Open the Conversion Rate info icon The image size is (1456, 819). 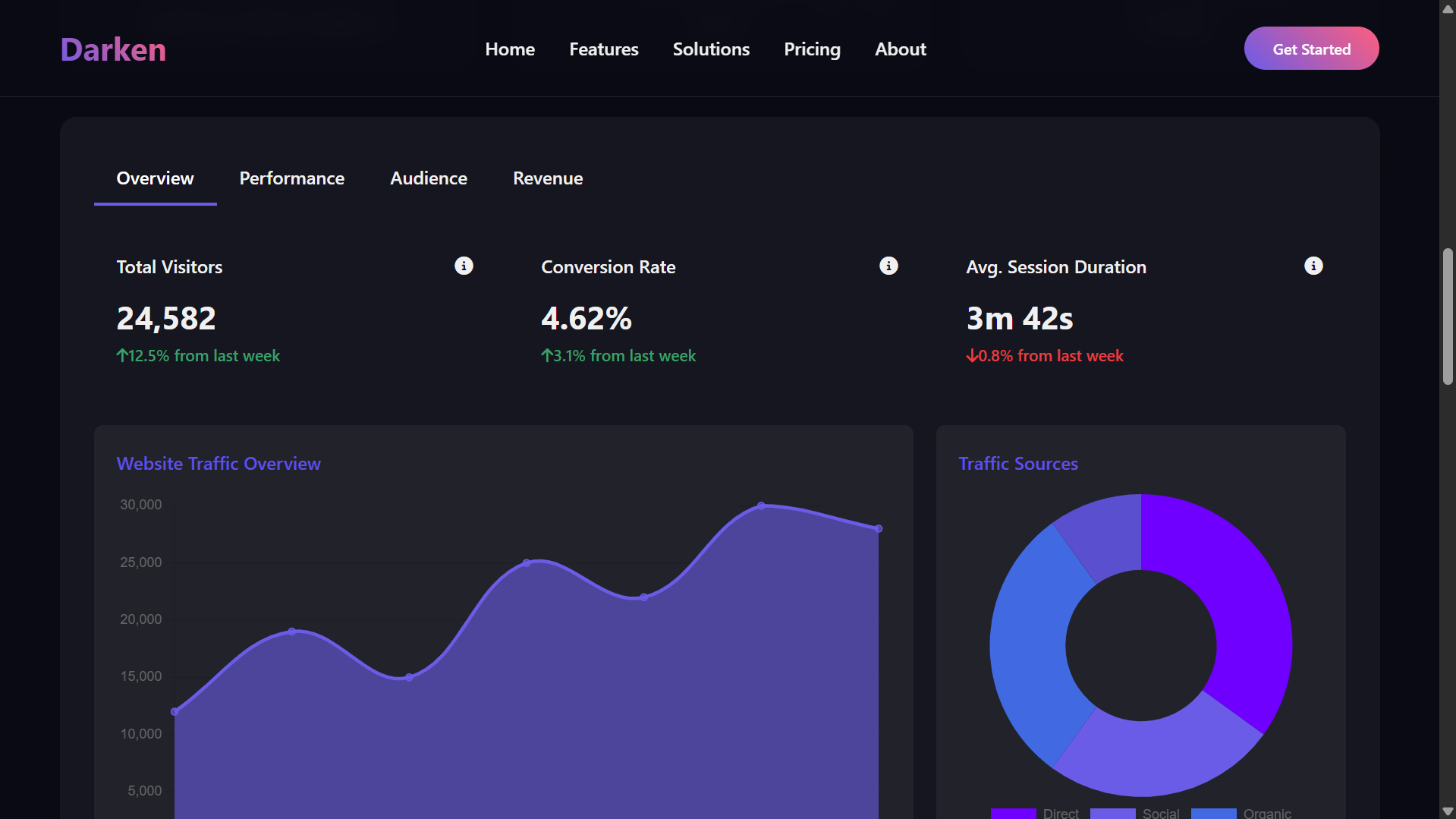coord(888,266)
